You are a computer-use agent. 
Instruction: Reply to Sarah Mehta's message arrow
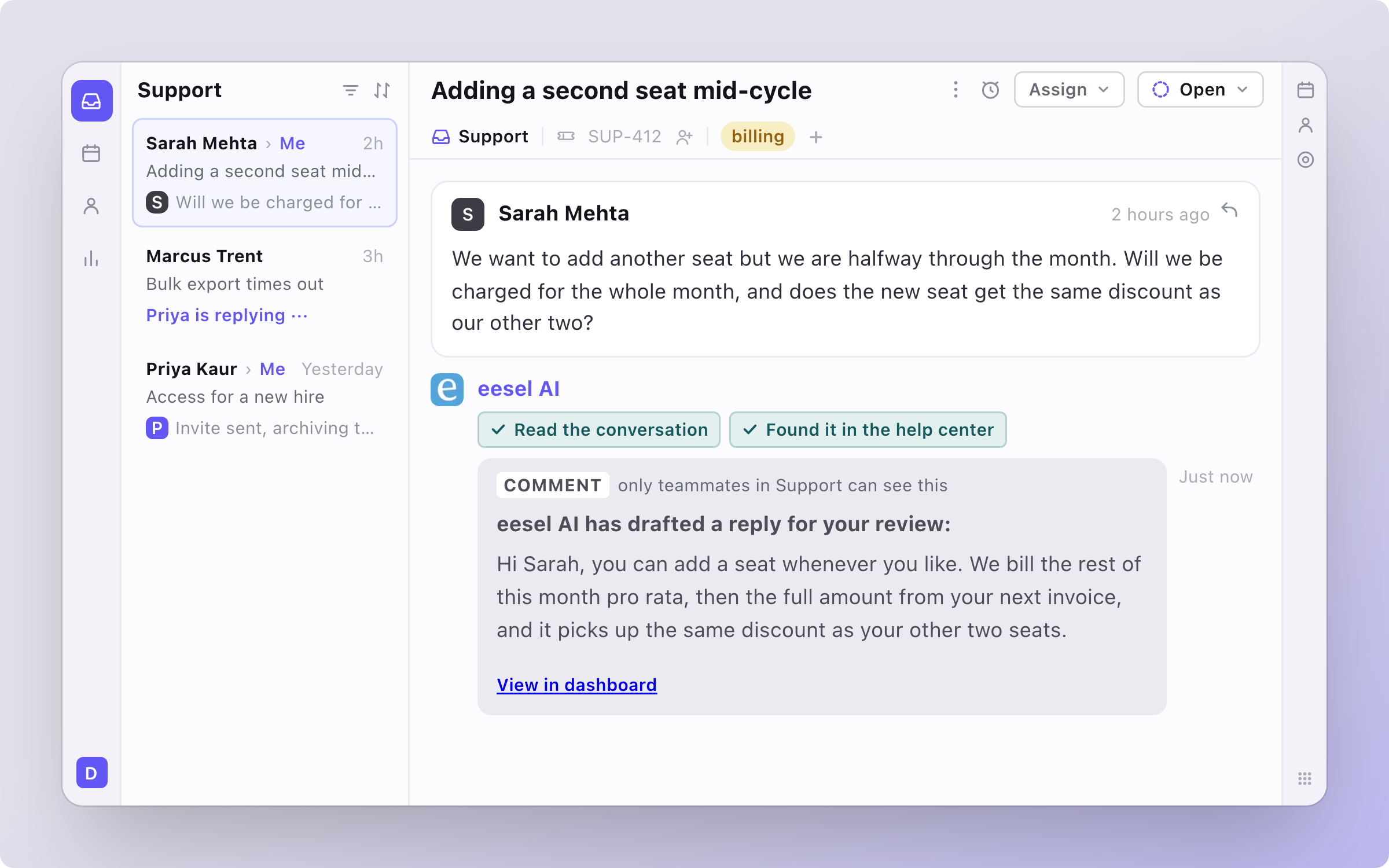(1229, 211)
